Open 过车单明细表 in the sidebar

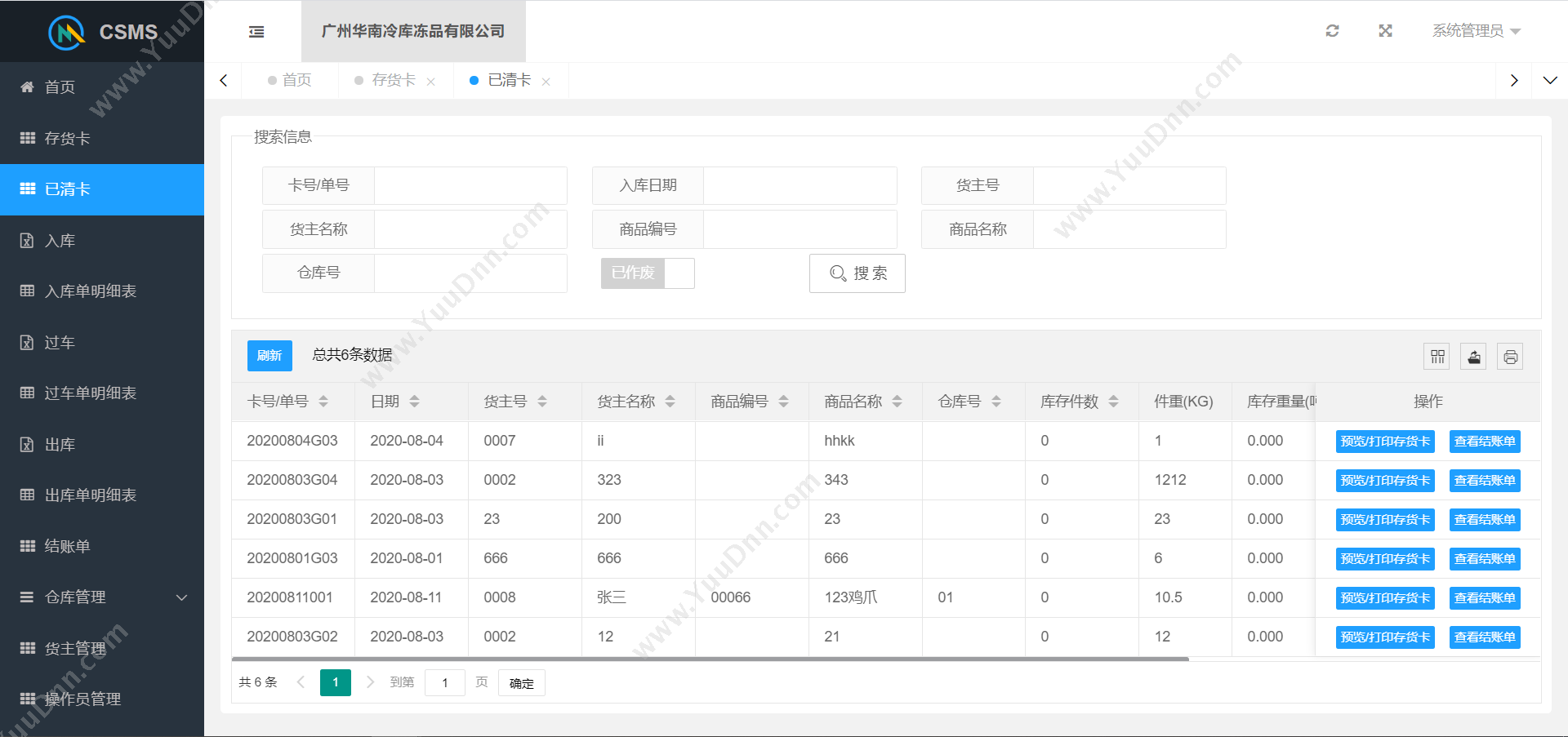[102, 393]
